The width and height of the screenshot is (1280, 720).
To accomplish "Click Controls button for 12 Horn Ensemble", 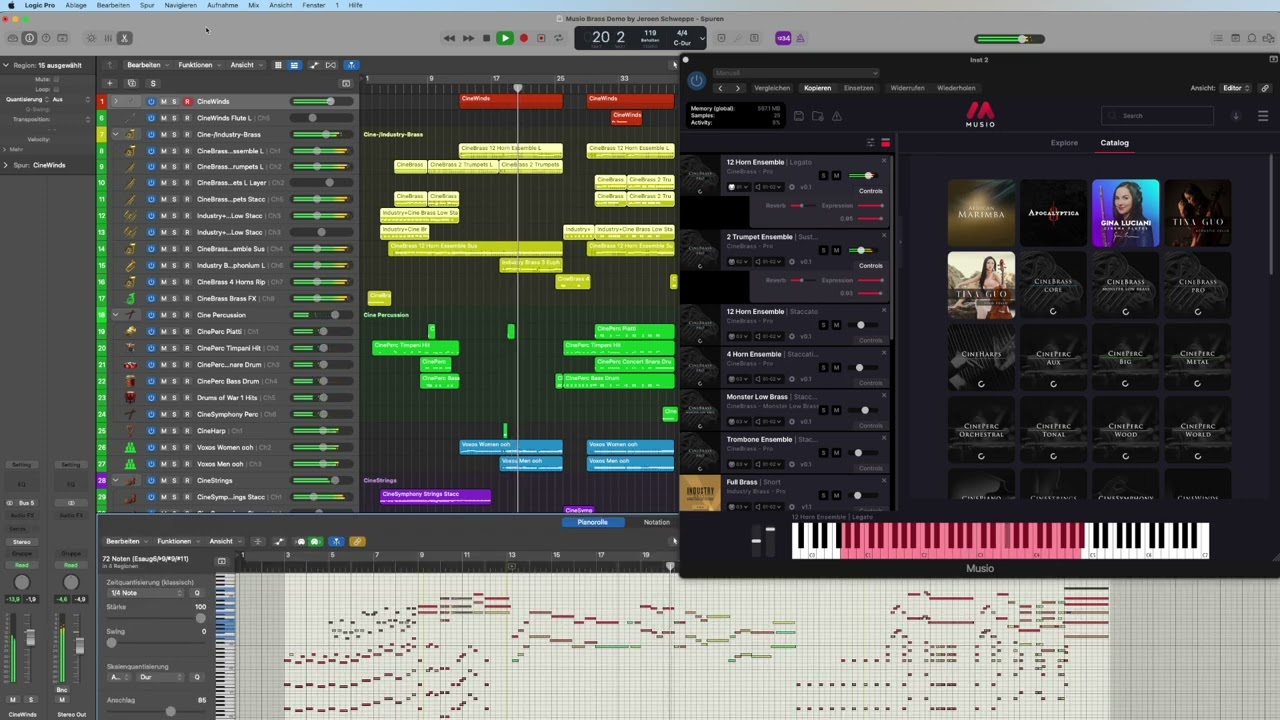I will pyautogui.click(x=871, y=191).
